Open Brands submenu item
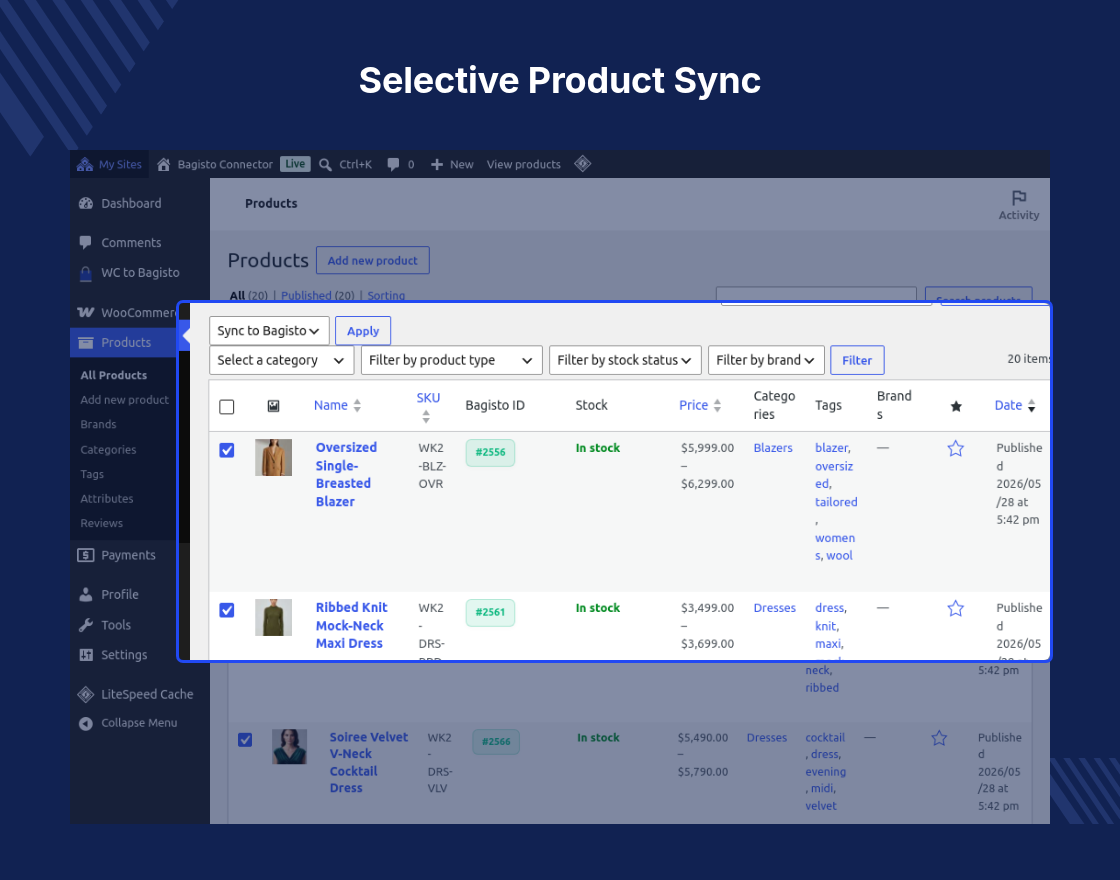1120x880 pixels. 98,424
